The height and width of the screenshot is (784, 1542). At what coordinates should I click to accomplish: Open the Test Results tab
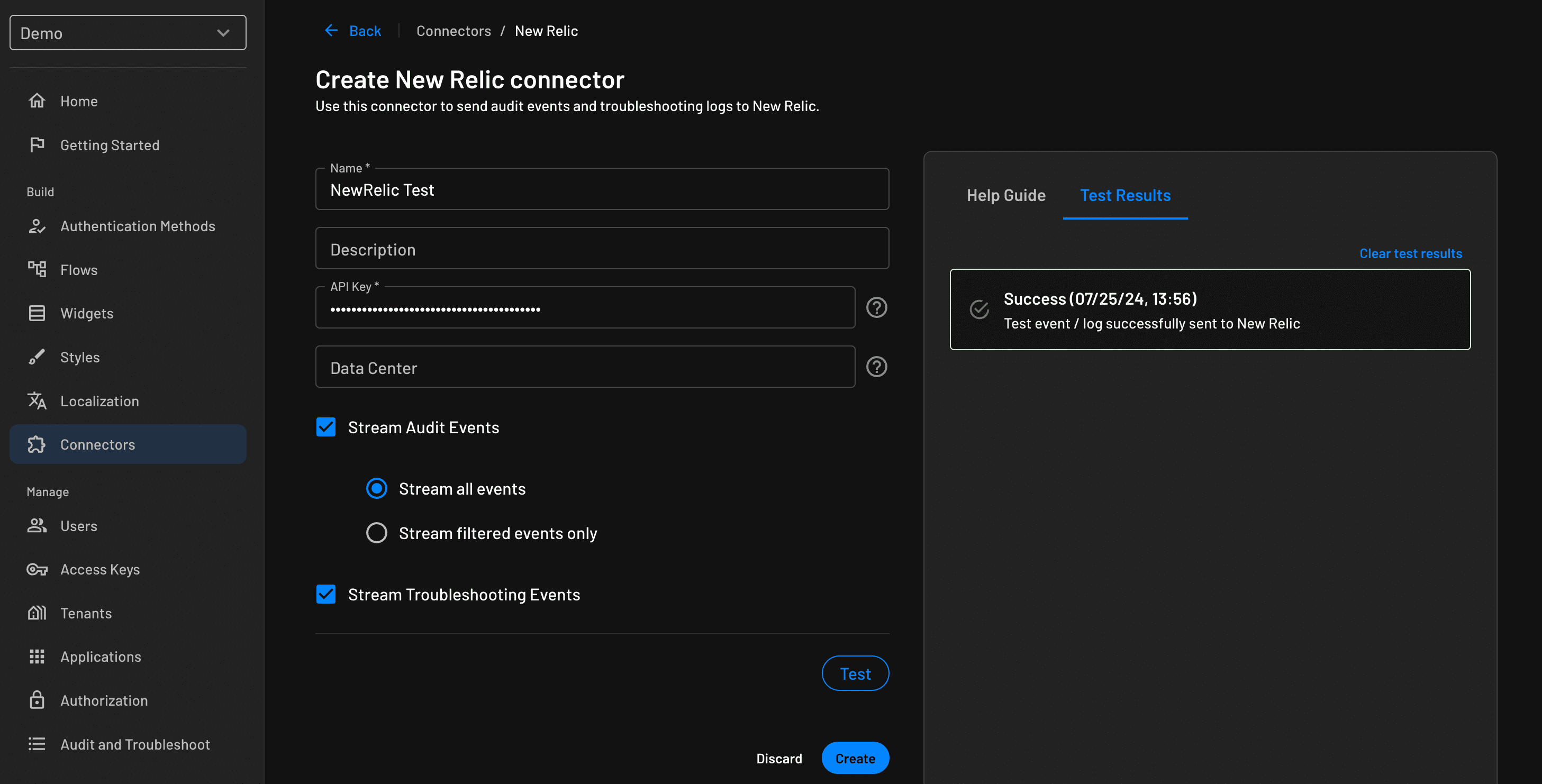coord(1126,195)
